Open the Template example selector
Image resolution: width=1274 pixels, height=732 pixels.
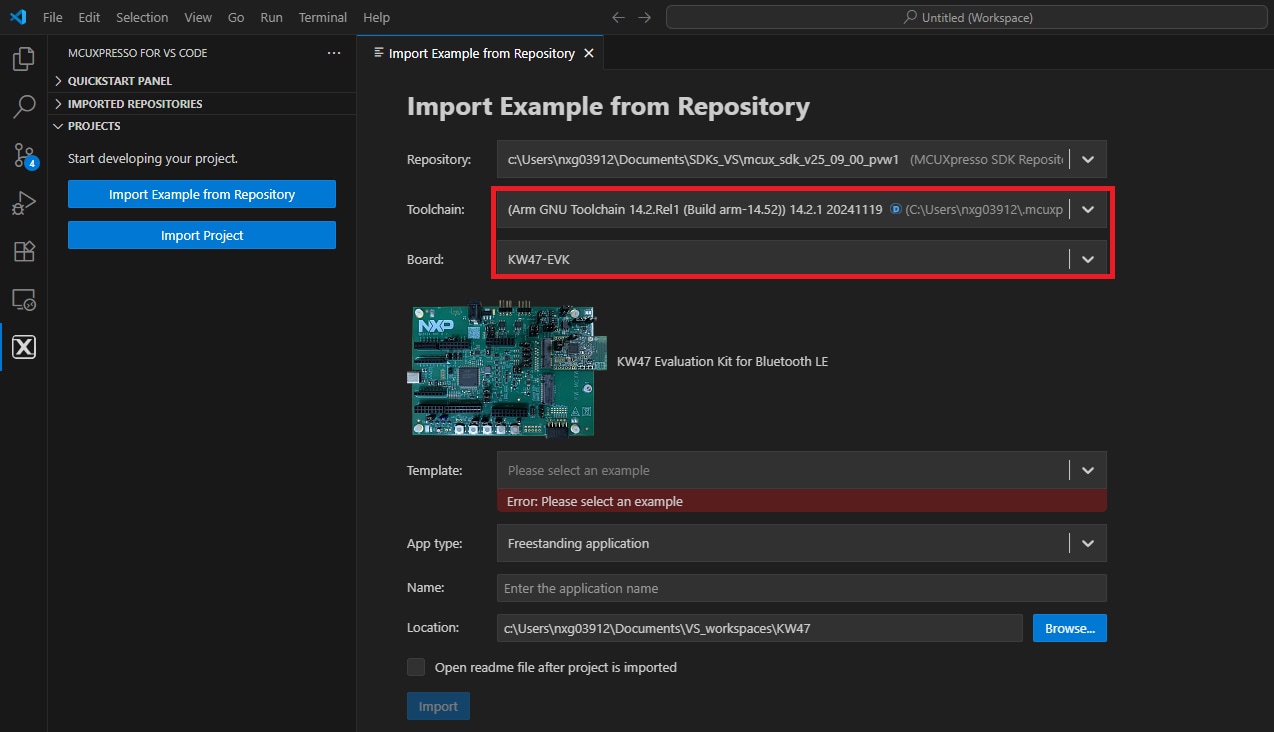click(1089, 470)
